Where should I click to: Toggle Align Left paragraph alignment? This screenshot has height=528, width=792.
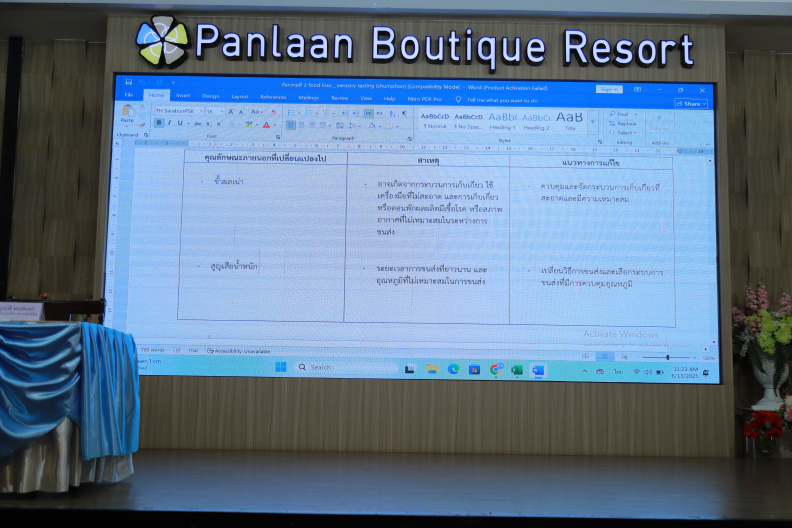tap(291, 125)
